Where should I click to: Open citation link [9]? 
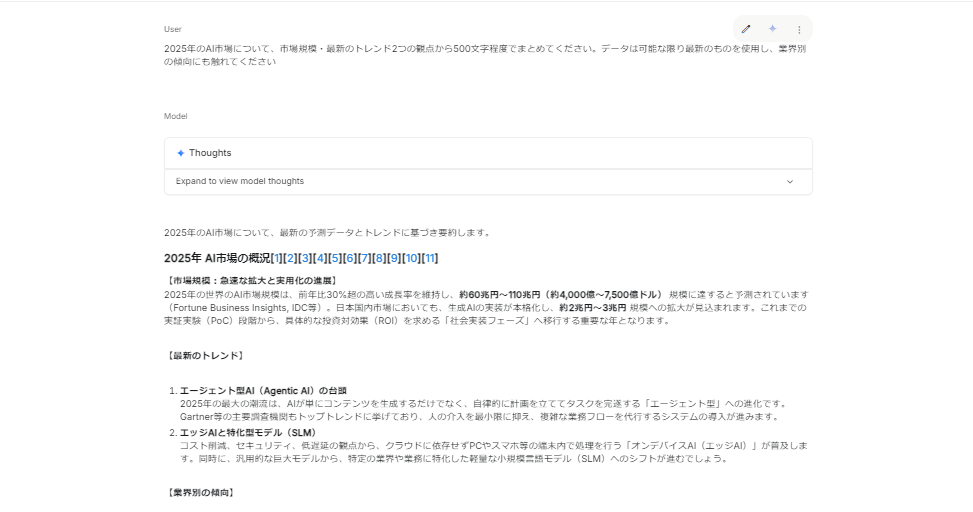click(x=394, y=258)
